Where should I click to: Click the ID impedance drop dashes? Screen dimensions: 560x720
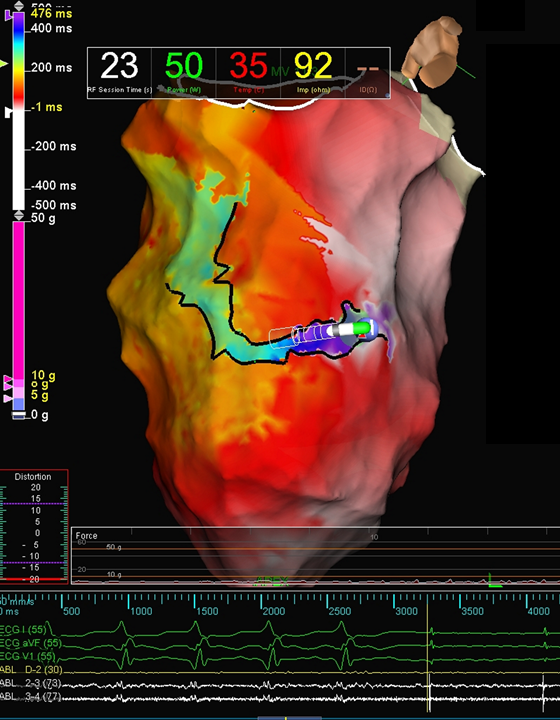tap(368, 69)
